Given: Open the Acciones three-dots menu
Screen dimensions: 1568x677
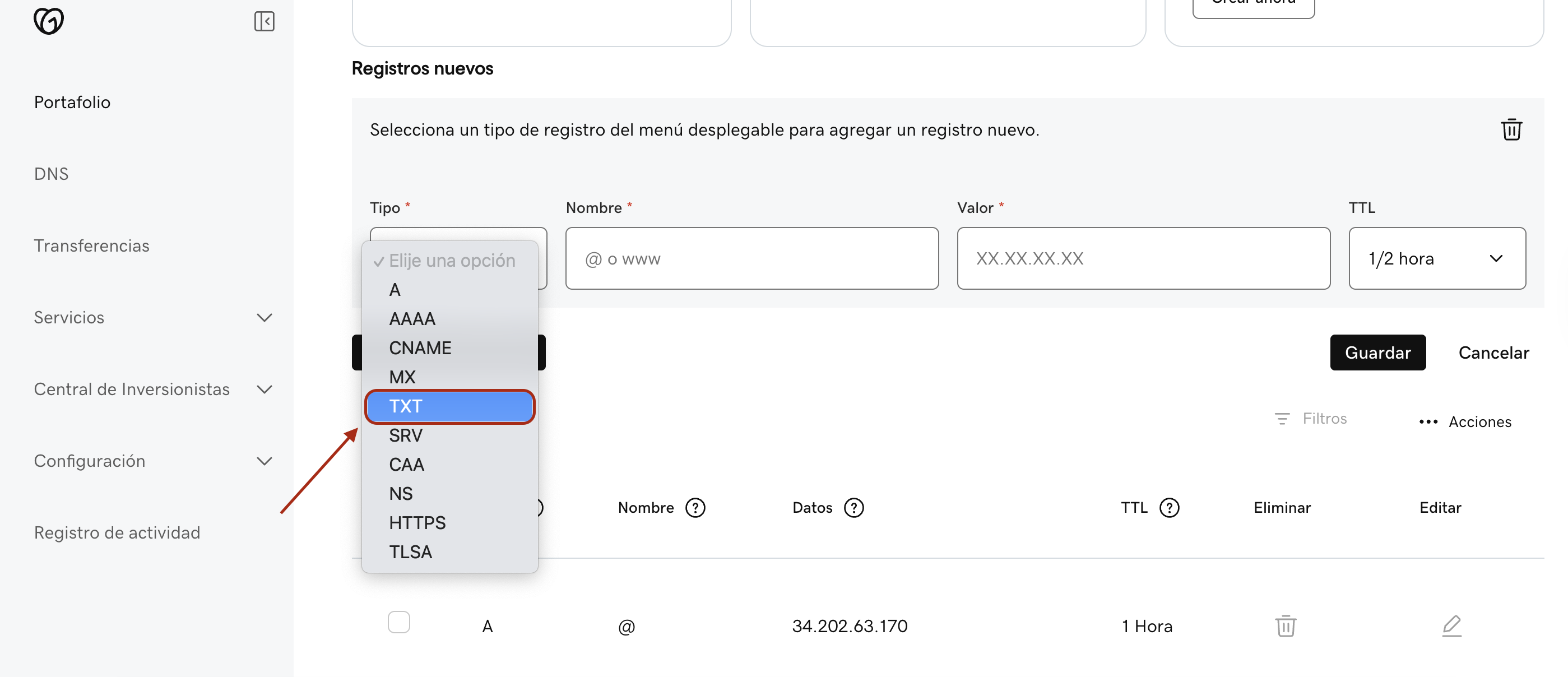Looking at the screenshot, I should point(1428,422).
